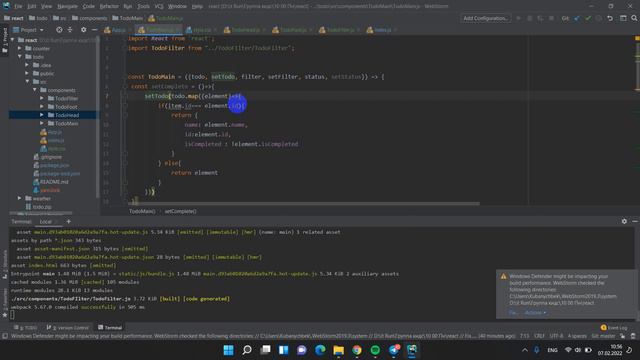Click the setComplete() breadcrumb below the editor
Viewport: 640px width, 360px height.
(x=180, y=211)
